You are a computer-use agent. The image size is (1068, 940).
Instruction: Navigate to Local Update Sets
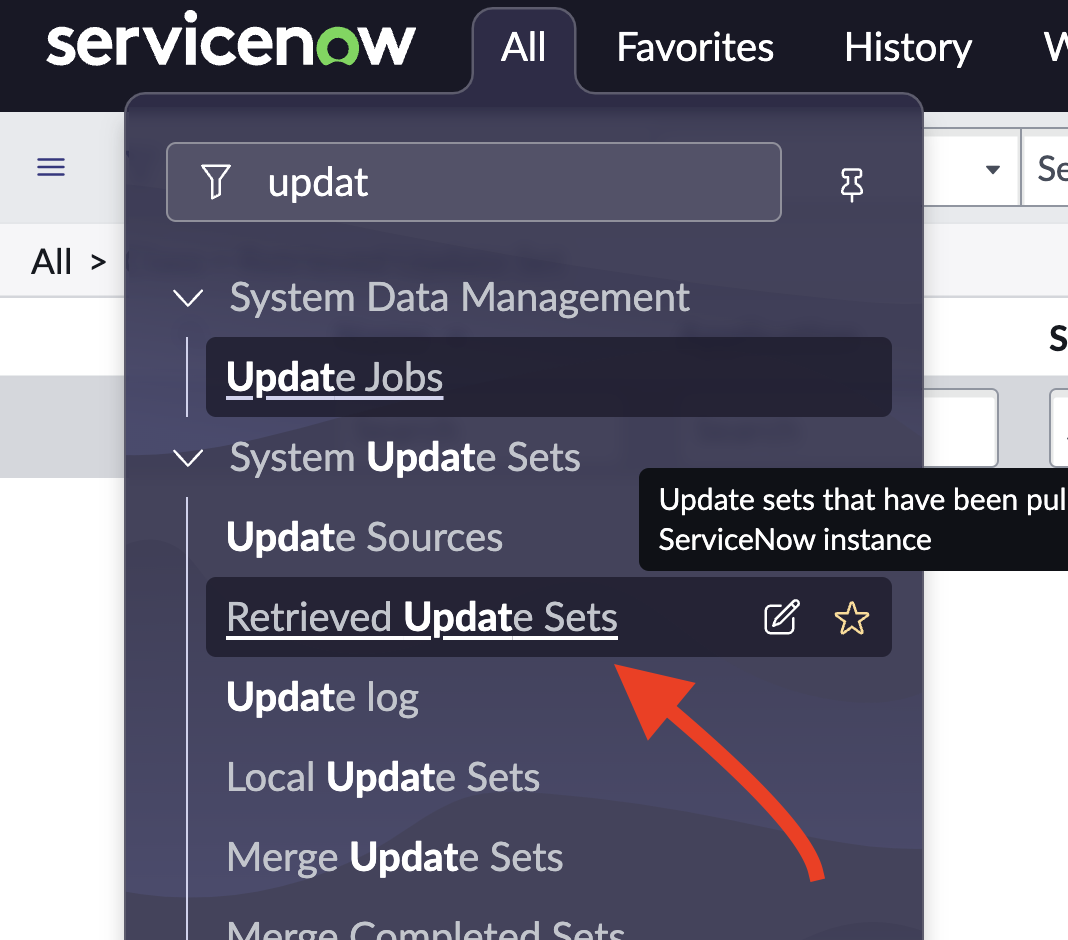tap(383, 778)
